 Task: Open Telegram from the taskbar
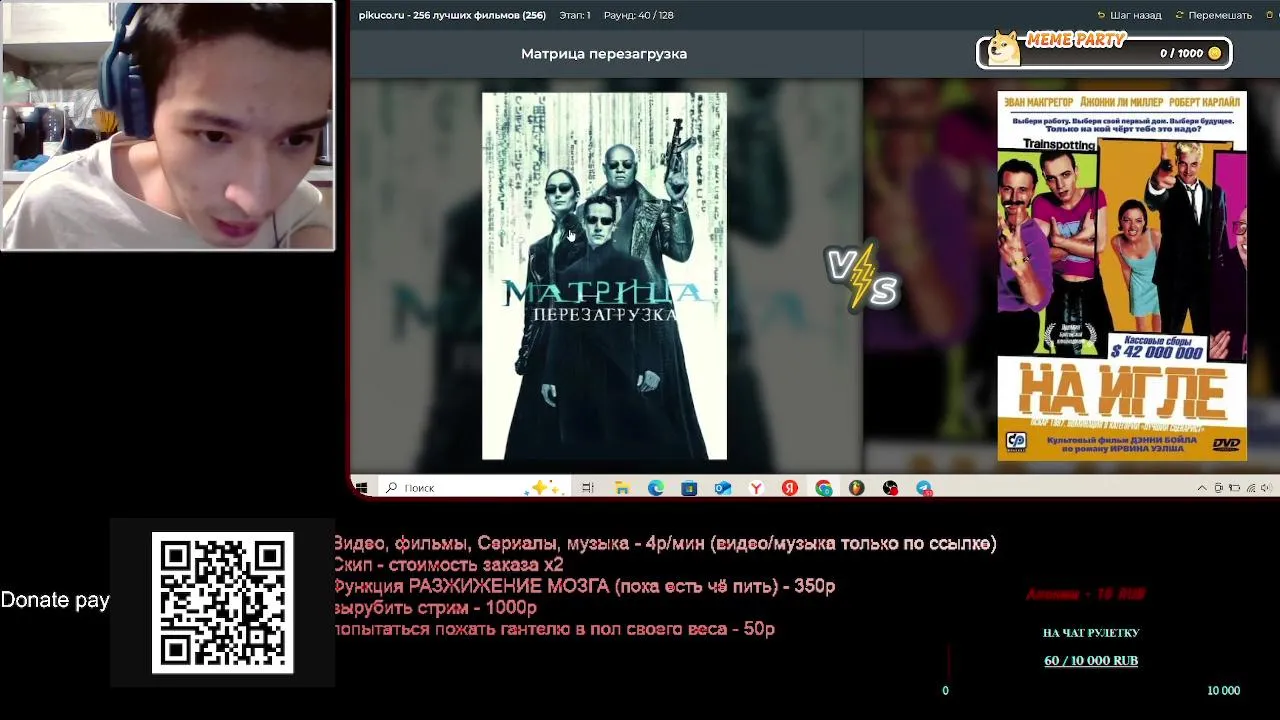924,488
